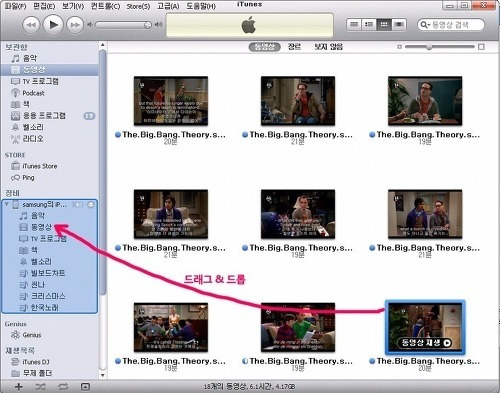Open the 보기(V) menu
The image size is (500, 393).
tap(73, 6)
